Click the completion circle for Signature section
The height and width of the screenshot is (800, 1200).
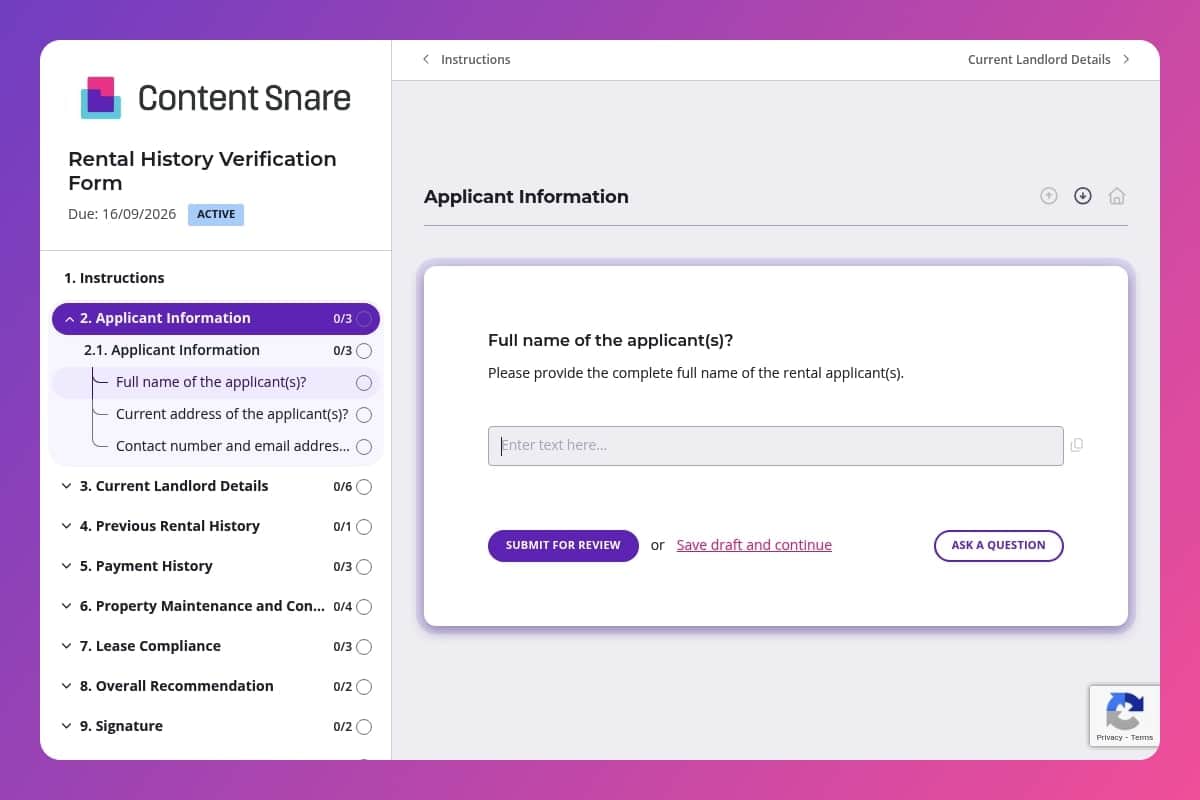(x=364, y=726)
